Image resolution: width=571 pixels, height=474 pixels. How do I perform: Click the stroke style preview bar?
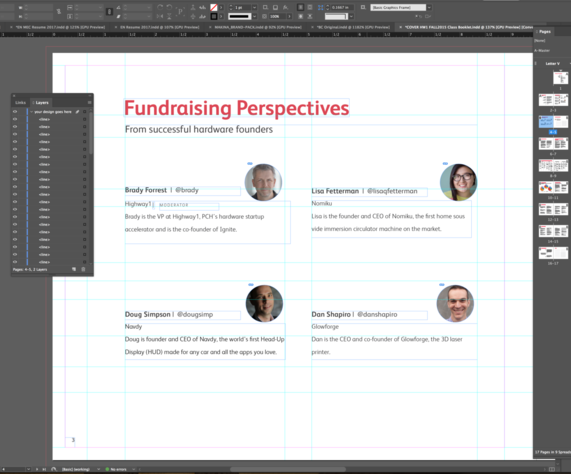(x=240, y=16)
